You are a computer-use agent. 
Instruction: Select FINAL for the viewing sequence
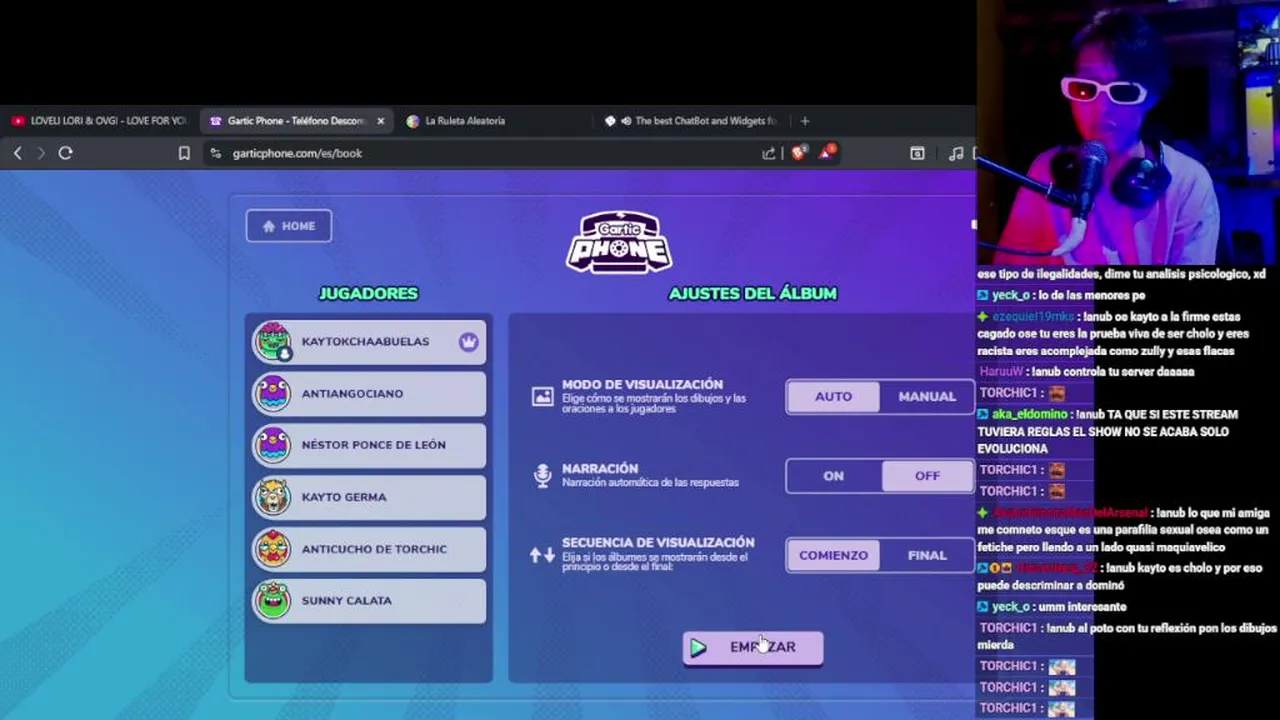[x=927, y=555]
